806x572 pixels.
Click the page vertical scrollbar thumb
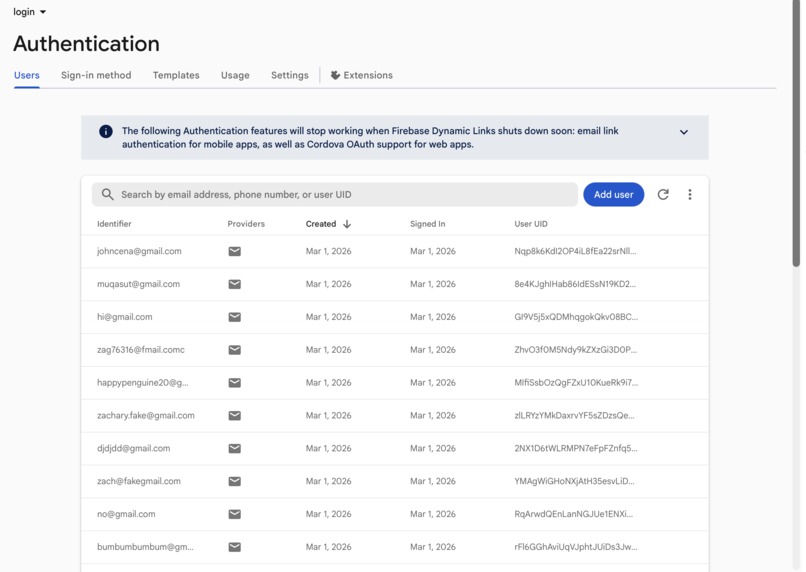tap(796, 134)
